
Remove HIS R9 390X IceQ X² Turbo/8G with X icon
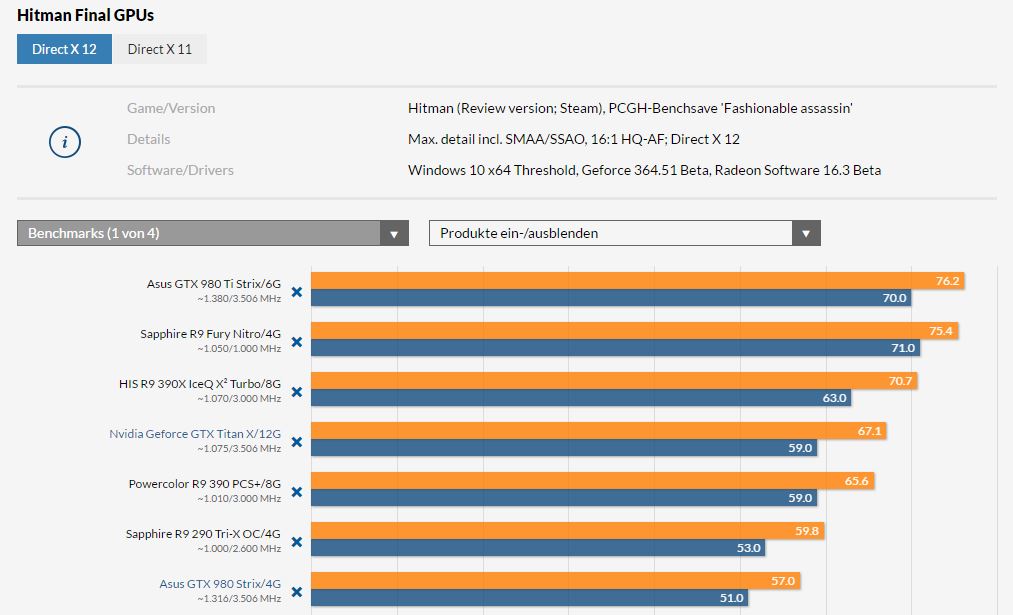click(x=297, y=392)
